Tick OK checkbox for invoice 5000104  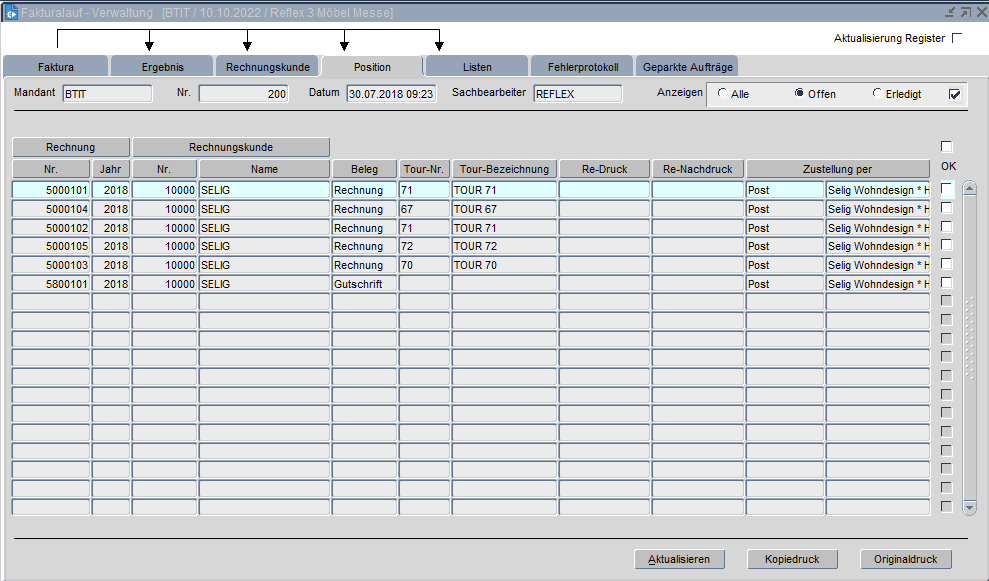pos(947,208)
